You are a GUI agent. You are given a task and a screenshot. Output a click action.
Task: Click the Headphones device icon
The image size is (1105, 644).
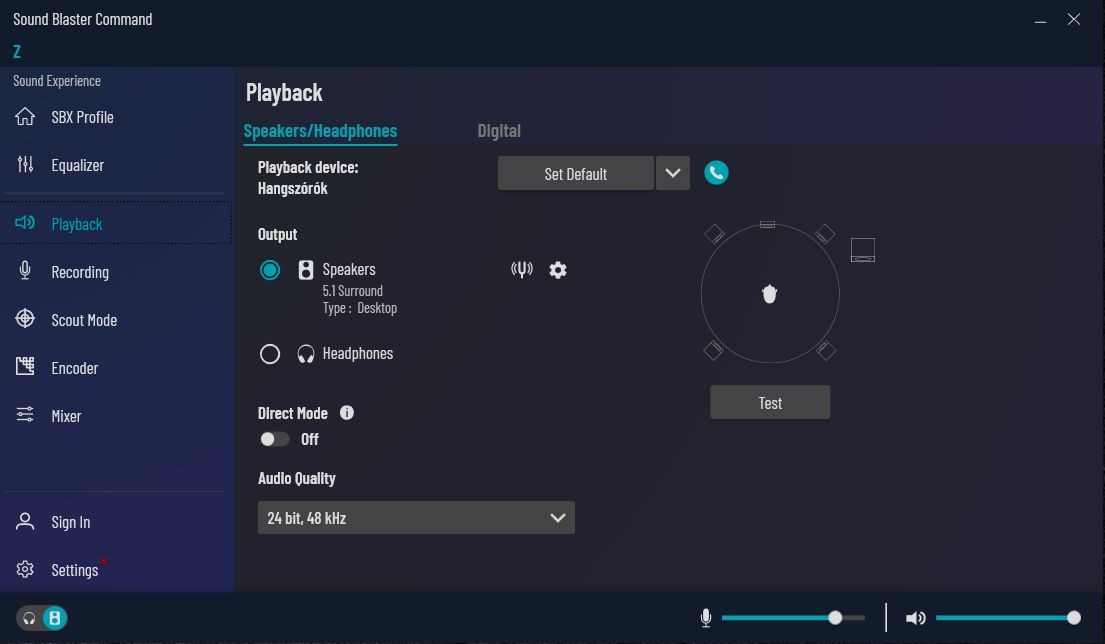coord(306,354)
